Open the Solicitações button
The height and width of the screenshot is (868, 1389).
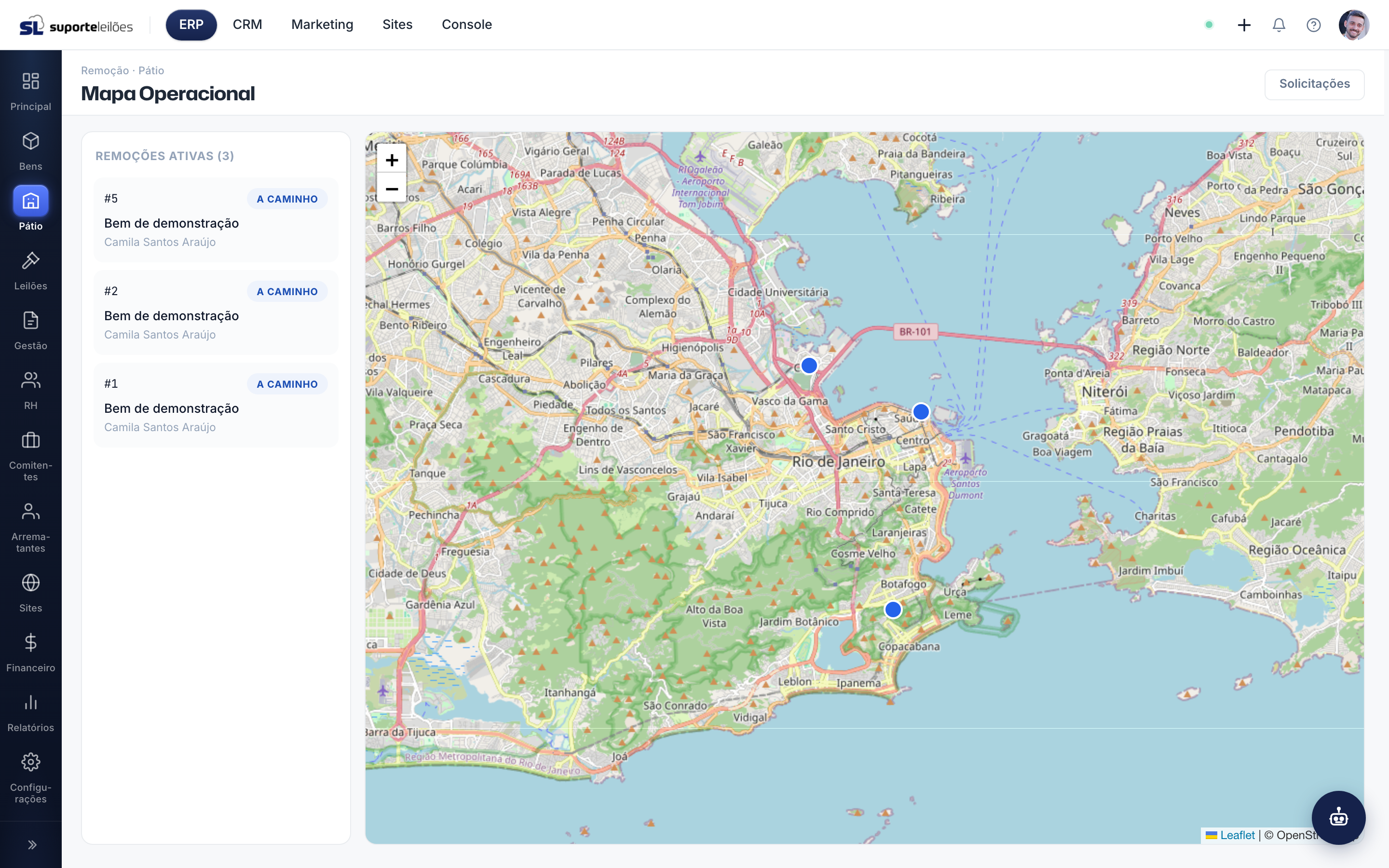[1314, 84]
